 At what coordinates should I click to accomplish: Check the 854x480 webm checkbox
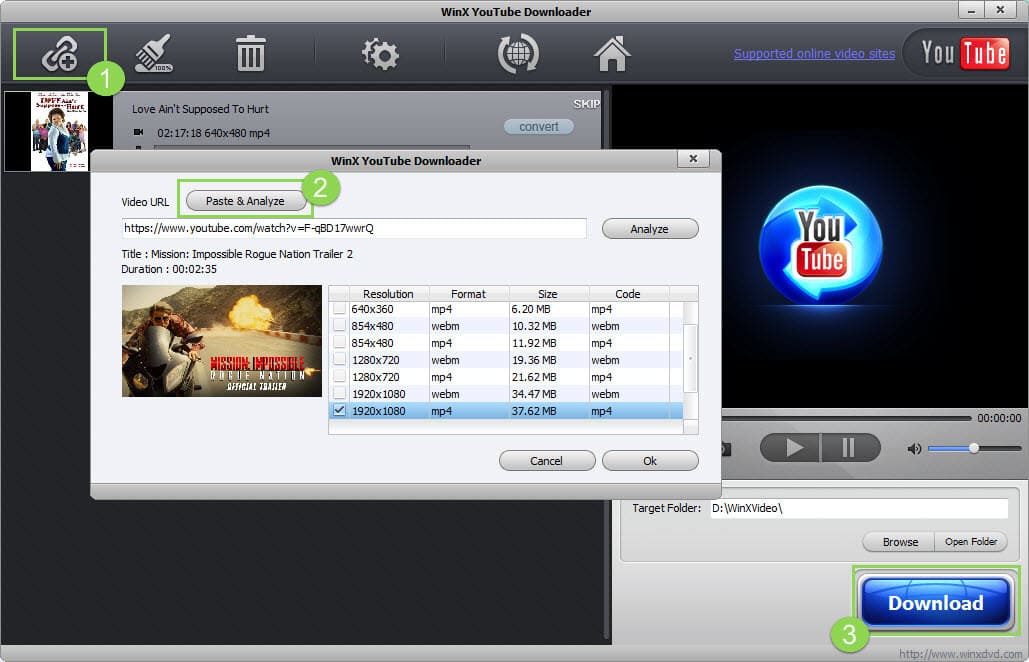339,325
